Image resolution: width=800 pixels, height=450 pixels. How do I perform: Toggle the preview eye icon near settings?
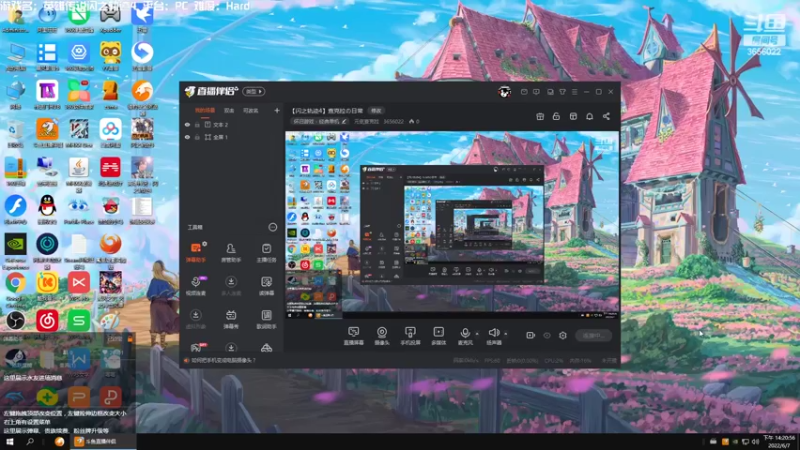pos(546,335)
